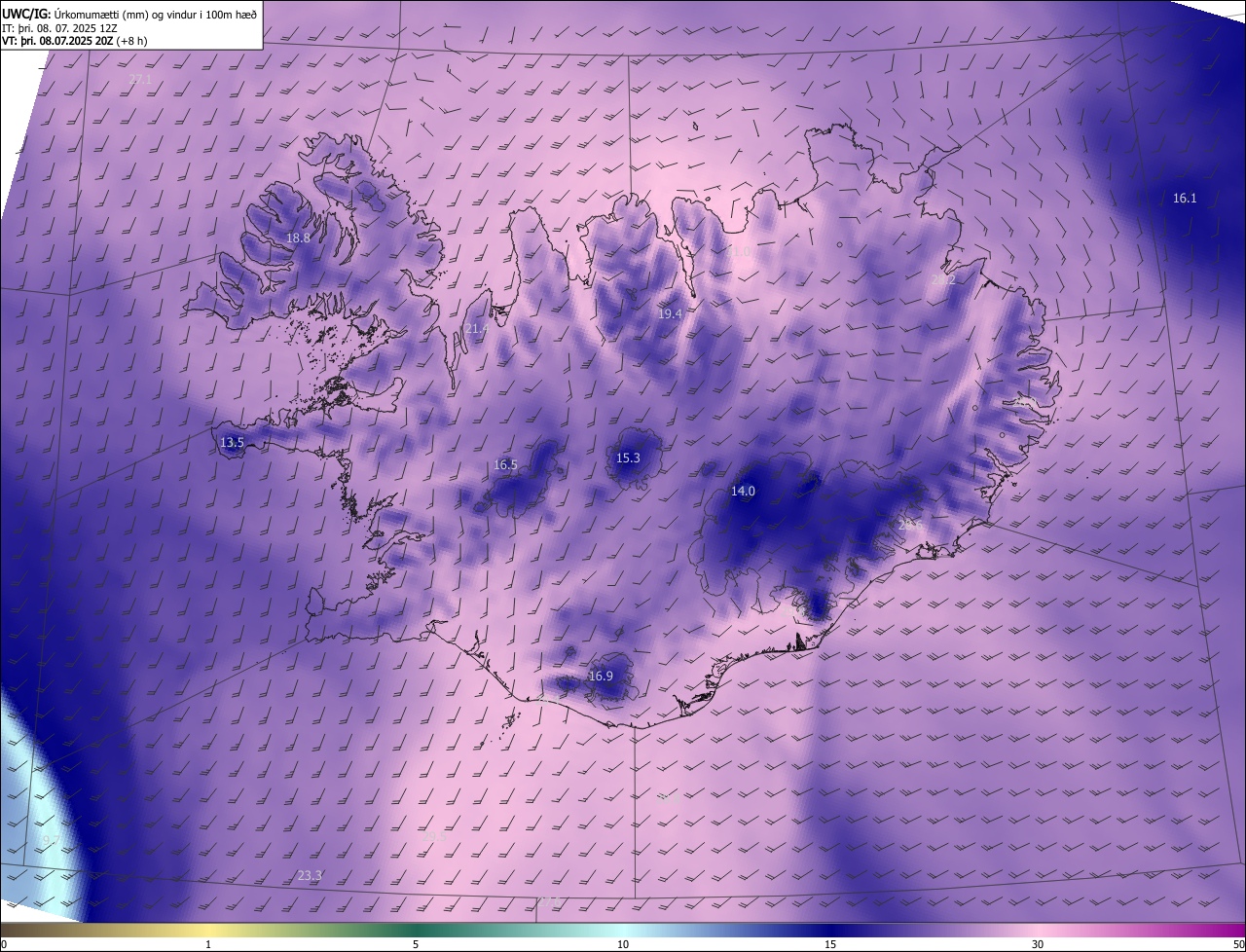The image size is (1246, 952).
Task: Click the '50' tick on the color scale
Action: [x=1239, y=944]
